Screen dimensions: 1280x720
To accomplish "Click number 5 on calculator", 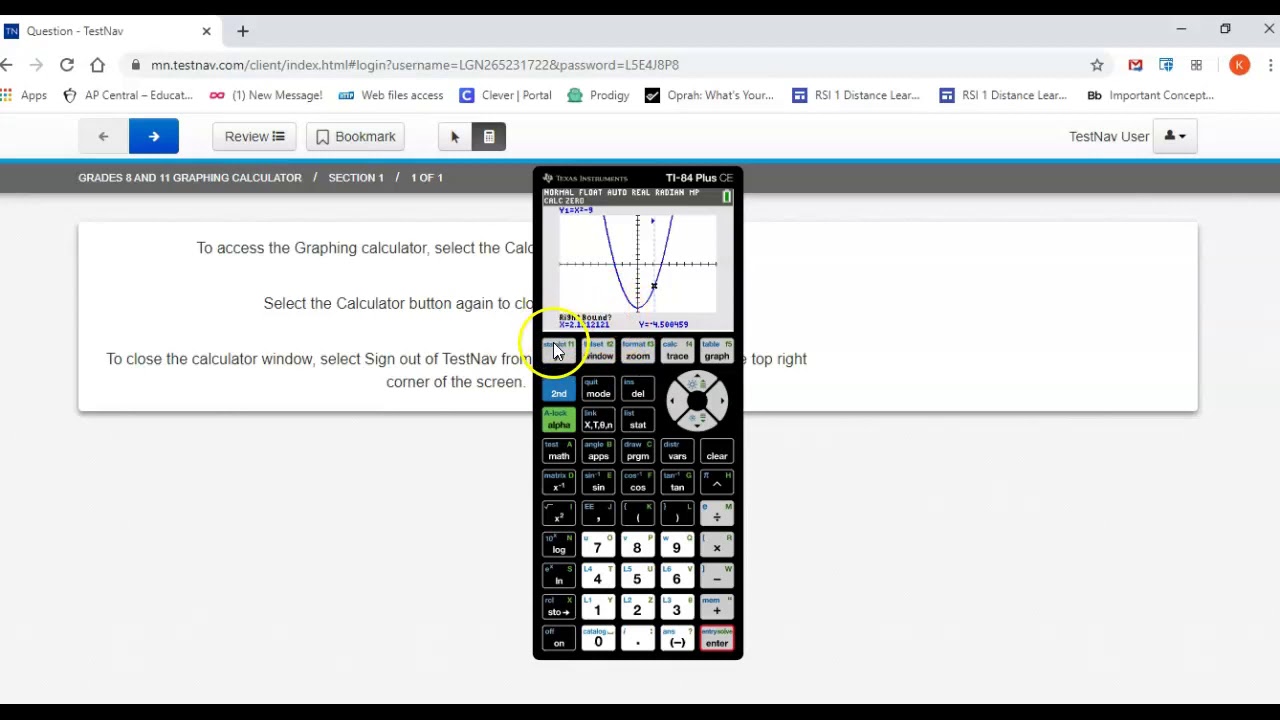I will pos(638,575).
